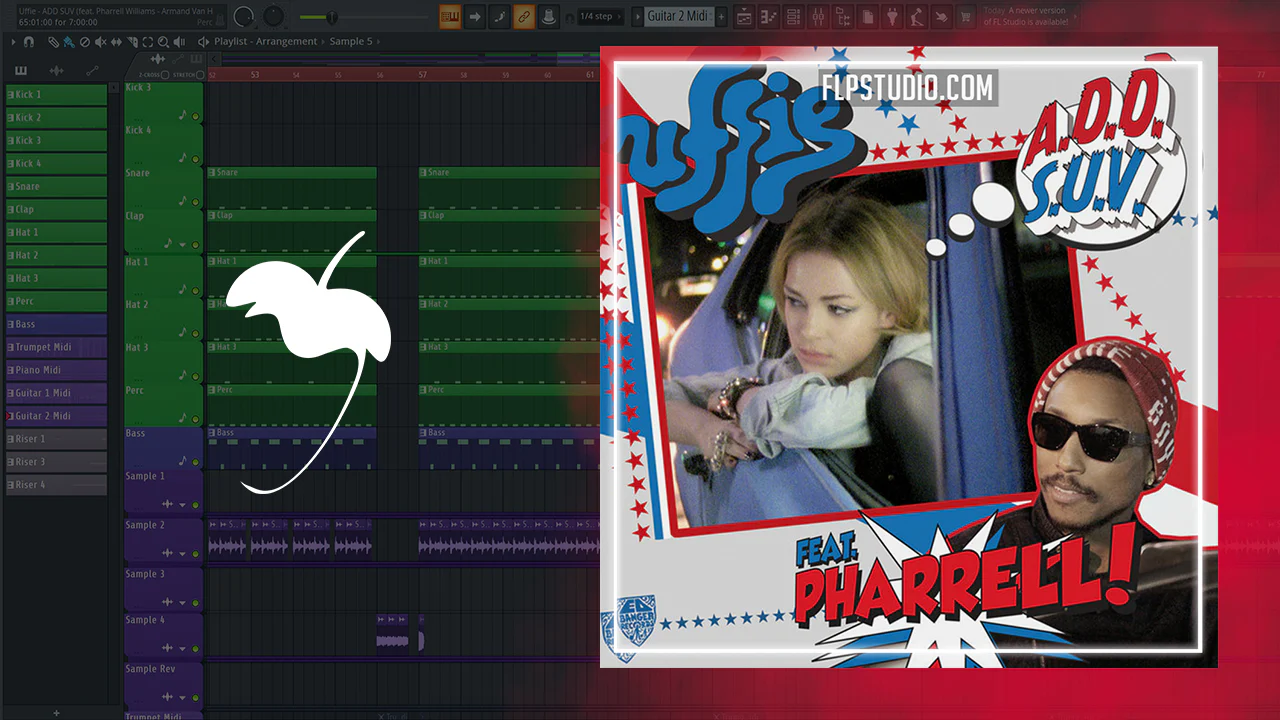The image size is (1280, 720).
Task: Click the speaker icon before Playlist - Arrangement
Action: point(204,42)
